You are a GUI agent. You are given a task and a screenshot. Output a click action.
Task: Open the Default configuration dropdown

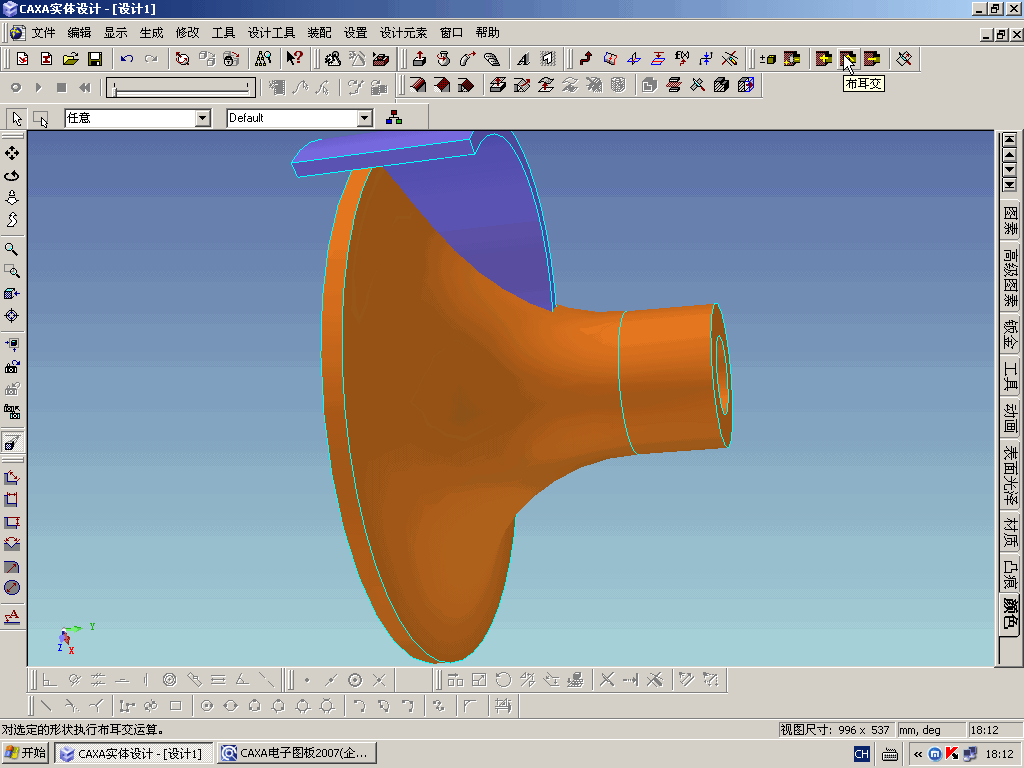pos(364,118)
